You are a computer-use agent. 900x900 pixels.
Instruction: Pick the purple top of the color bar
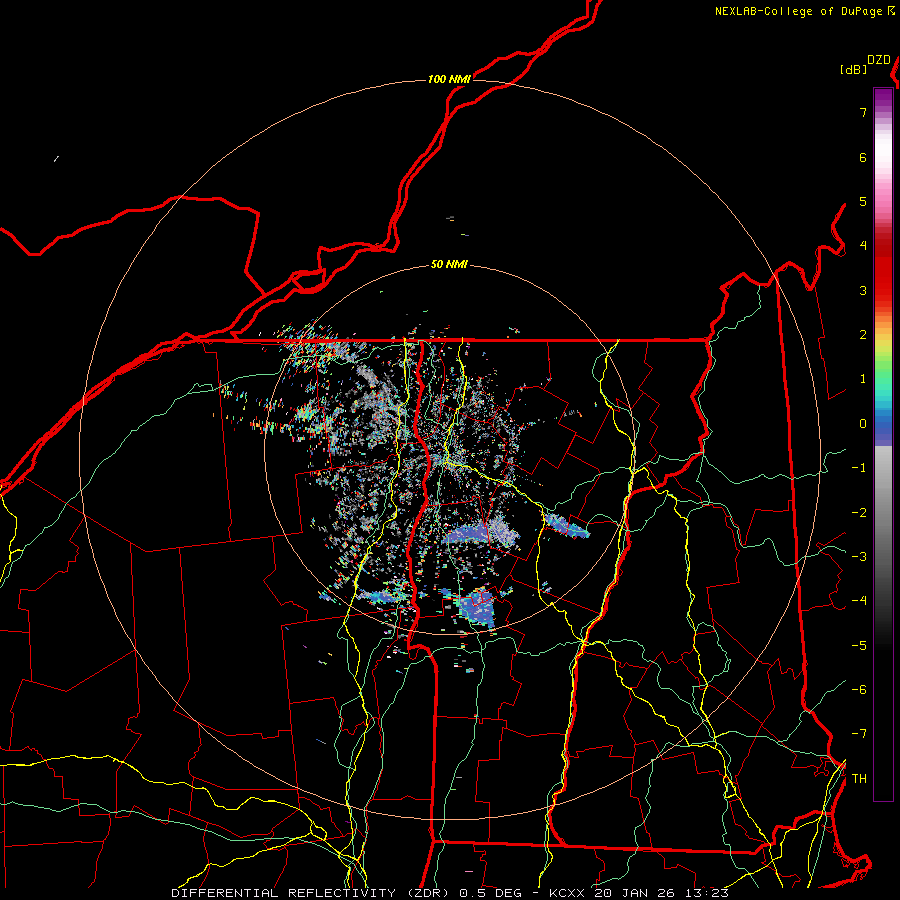point(883,98)
